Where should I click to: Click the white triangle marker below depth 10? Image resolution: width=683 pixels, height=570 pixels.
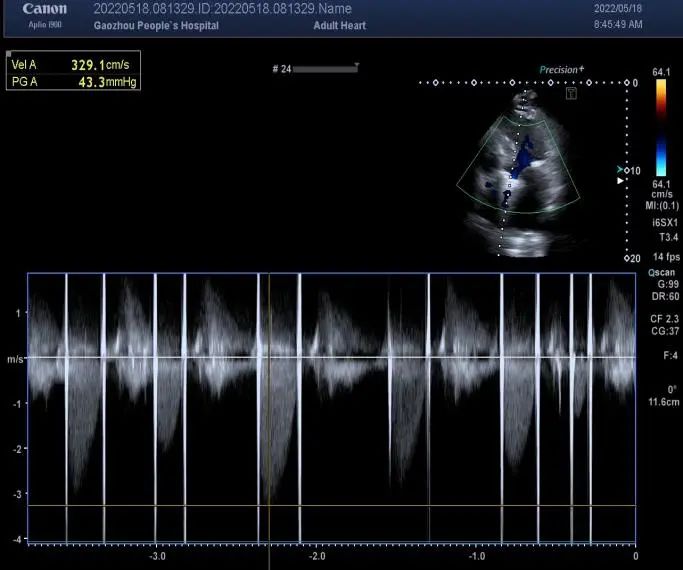[620, 181]
